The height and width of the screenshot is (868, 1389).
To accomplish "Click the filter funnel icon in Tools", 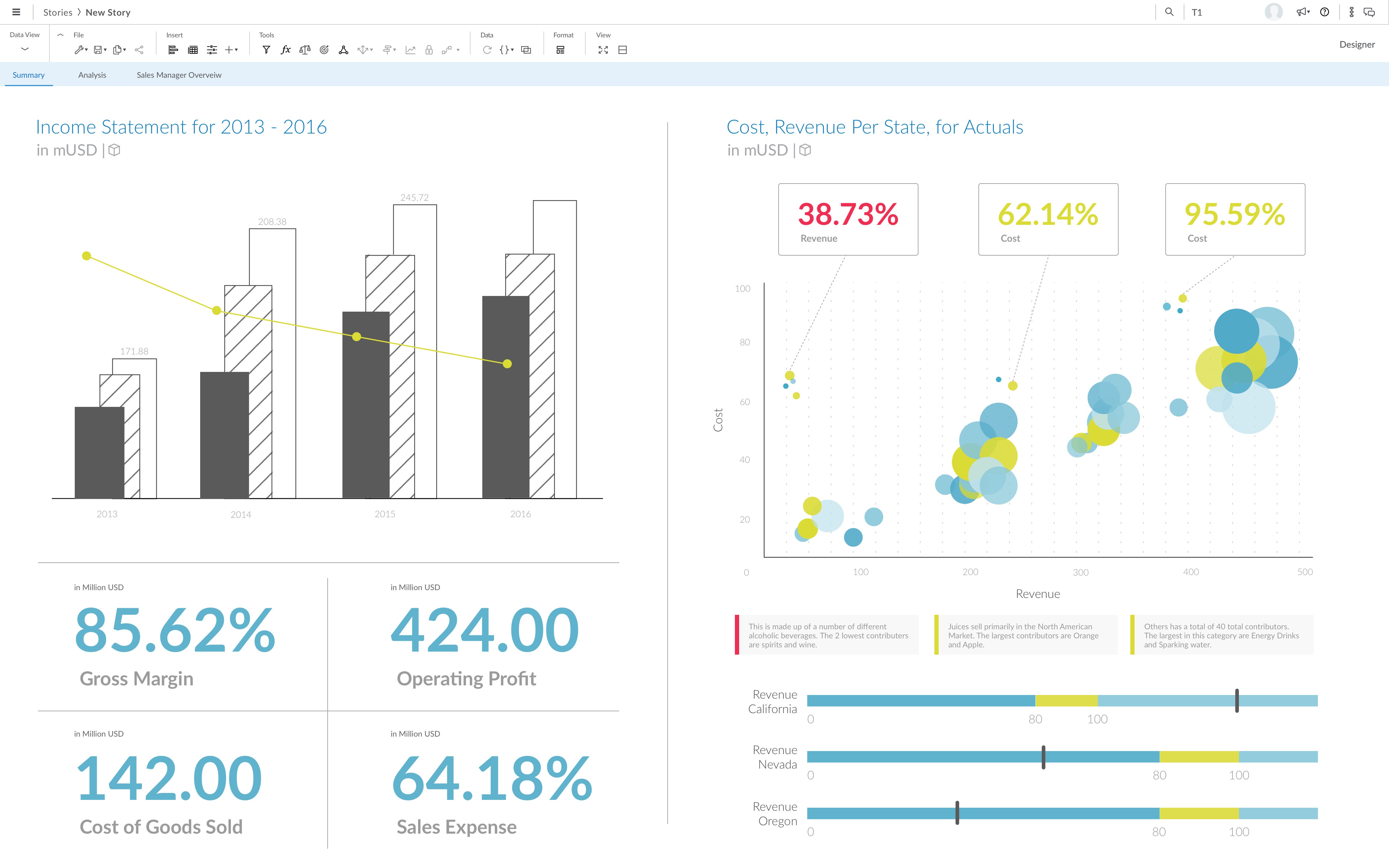I will pos(266,50).
